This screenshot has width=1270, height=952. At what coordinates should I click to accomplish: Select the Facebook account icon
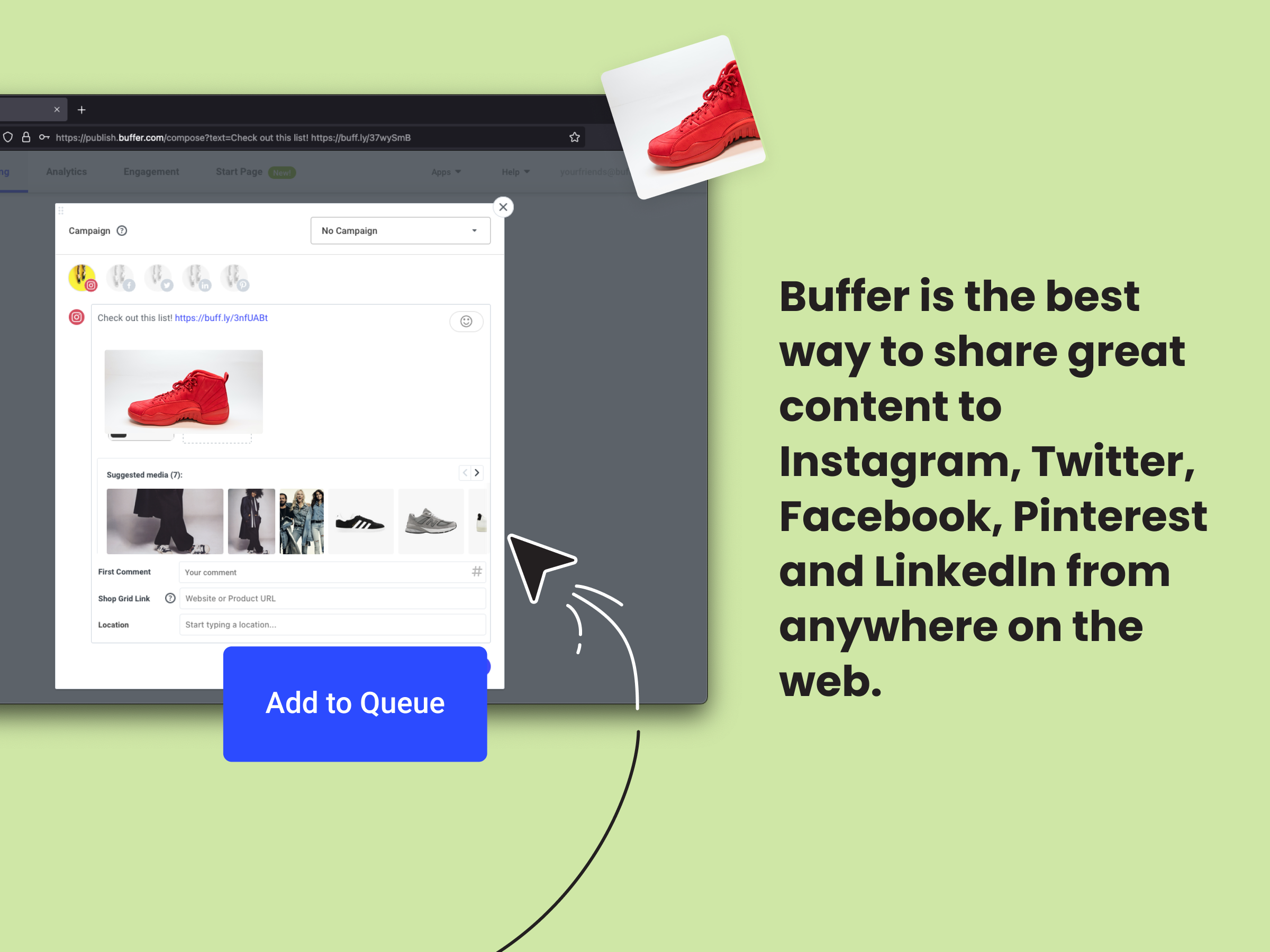pyautogui.click(x=120, y=278)
